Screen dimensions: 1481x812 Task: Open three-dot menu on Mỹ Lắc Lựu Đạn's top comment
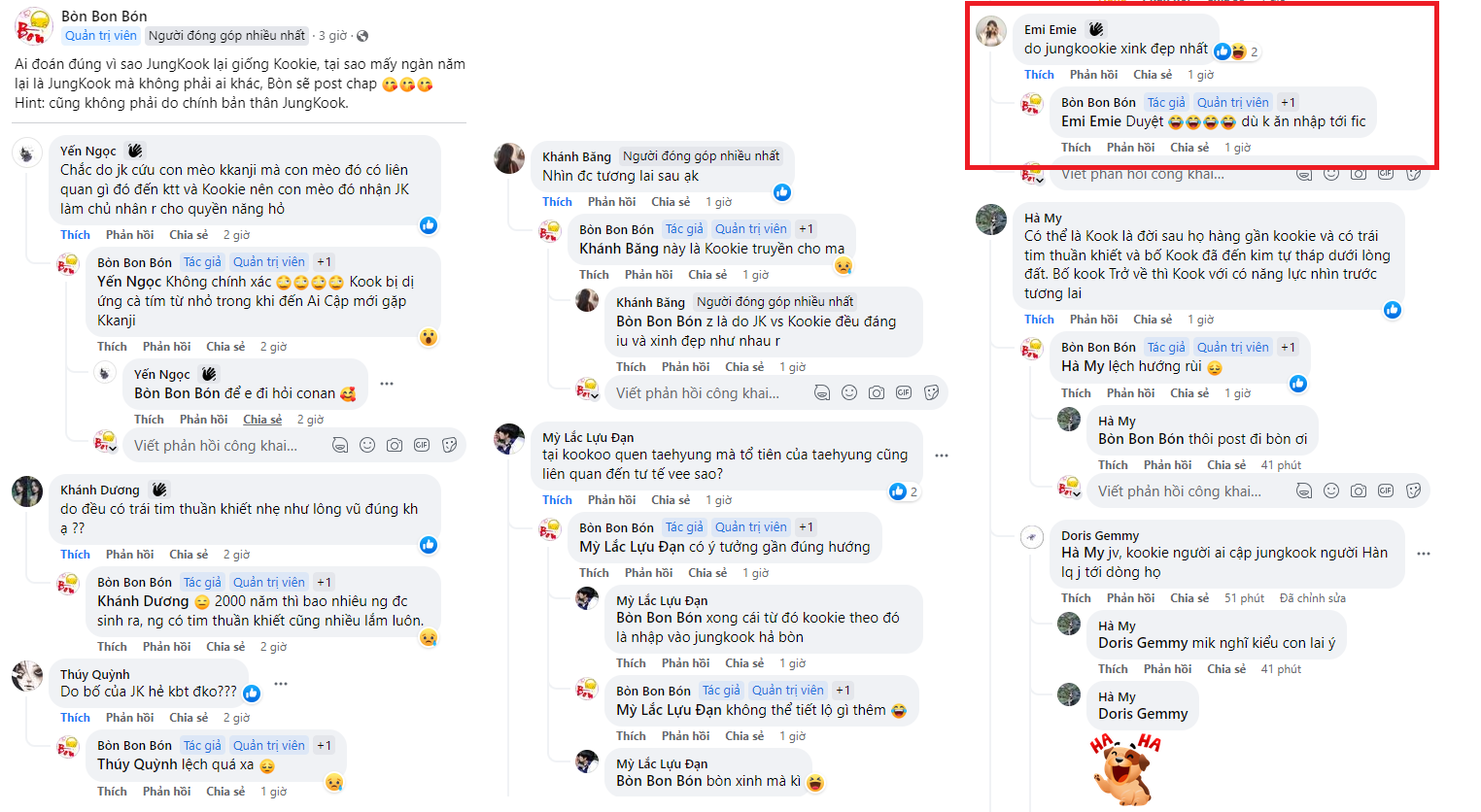pyautogui.click(x=941, y=456)
